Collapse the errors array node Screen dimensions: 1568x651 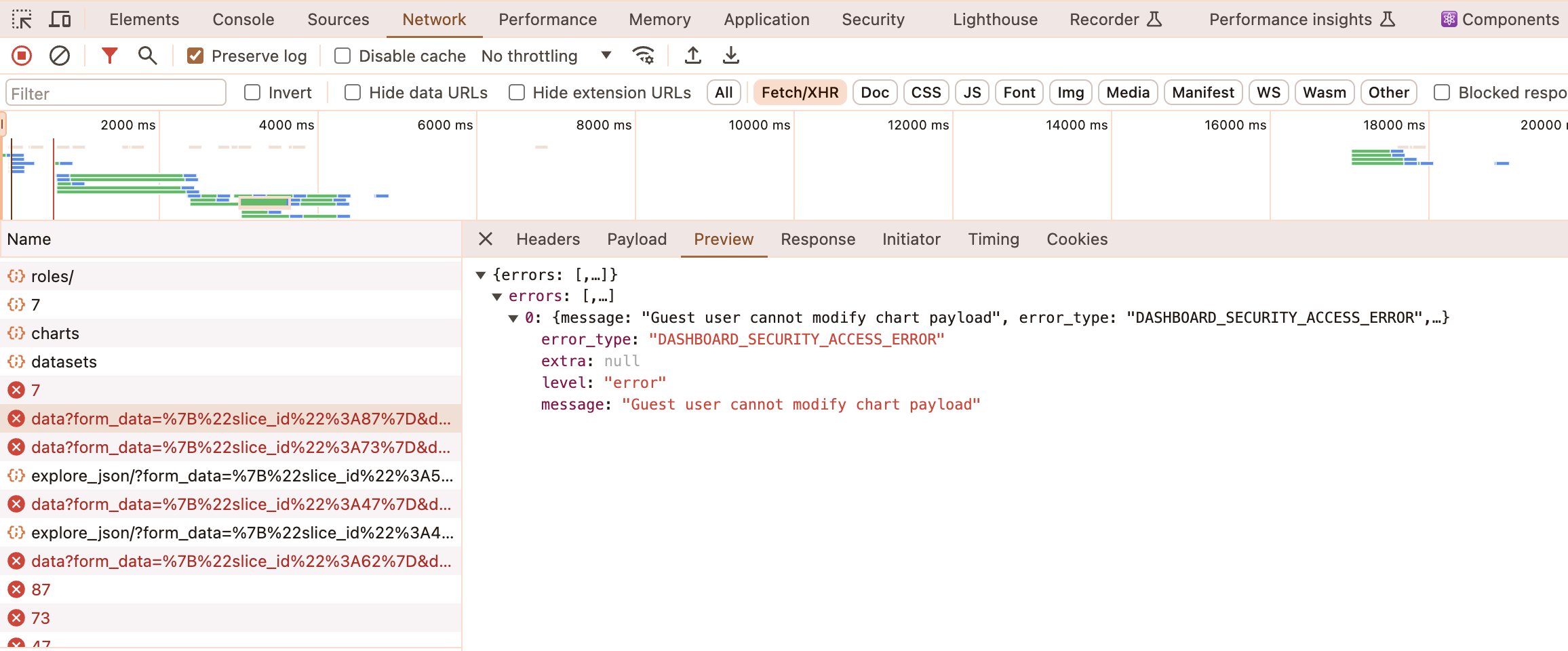pos(496,297)
